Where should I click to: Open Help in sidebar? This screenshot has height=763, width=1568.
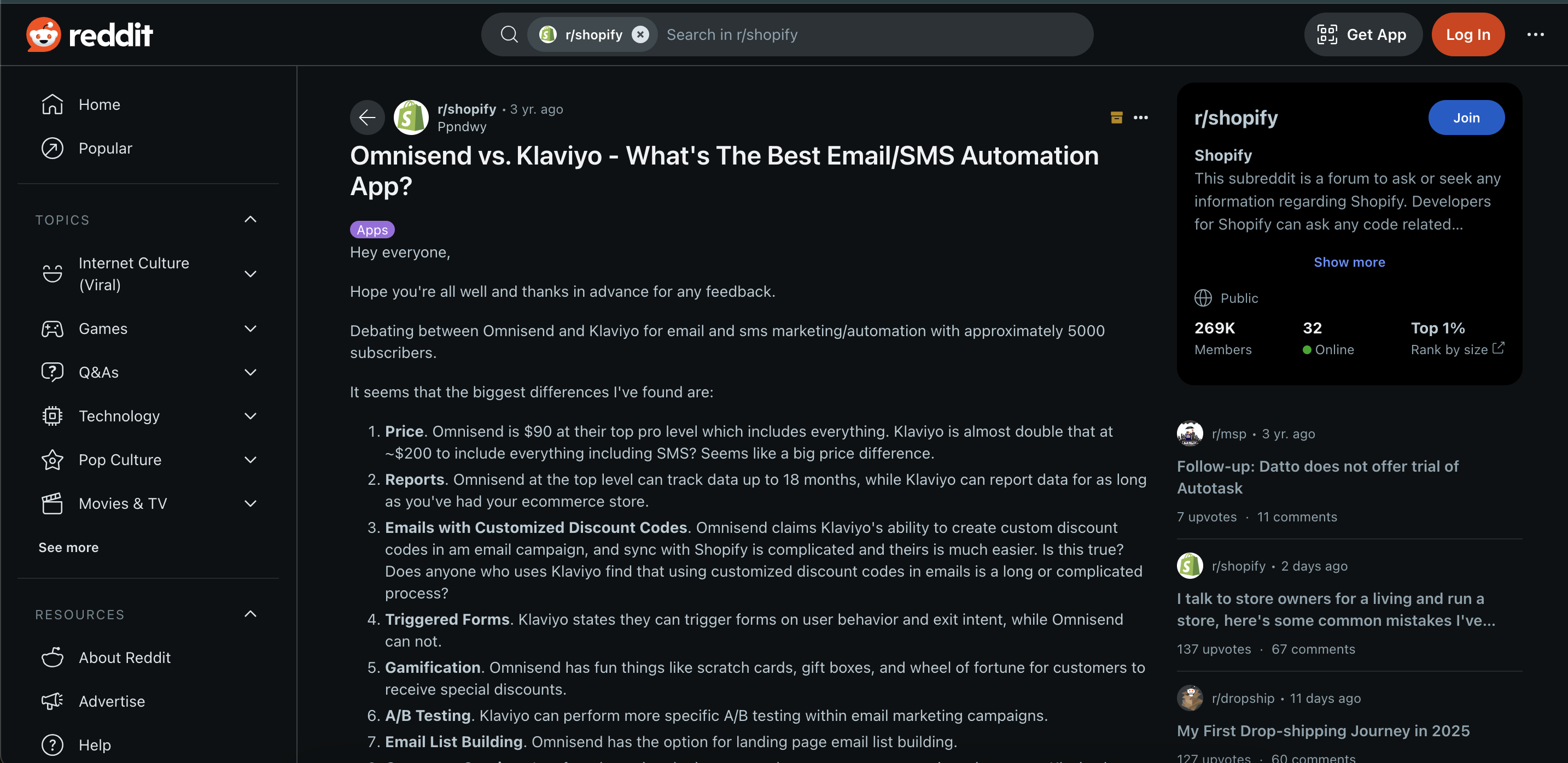pos(148,746)
